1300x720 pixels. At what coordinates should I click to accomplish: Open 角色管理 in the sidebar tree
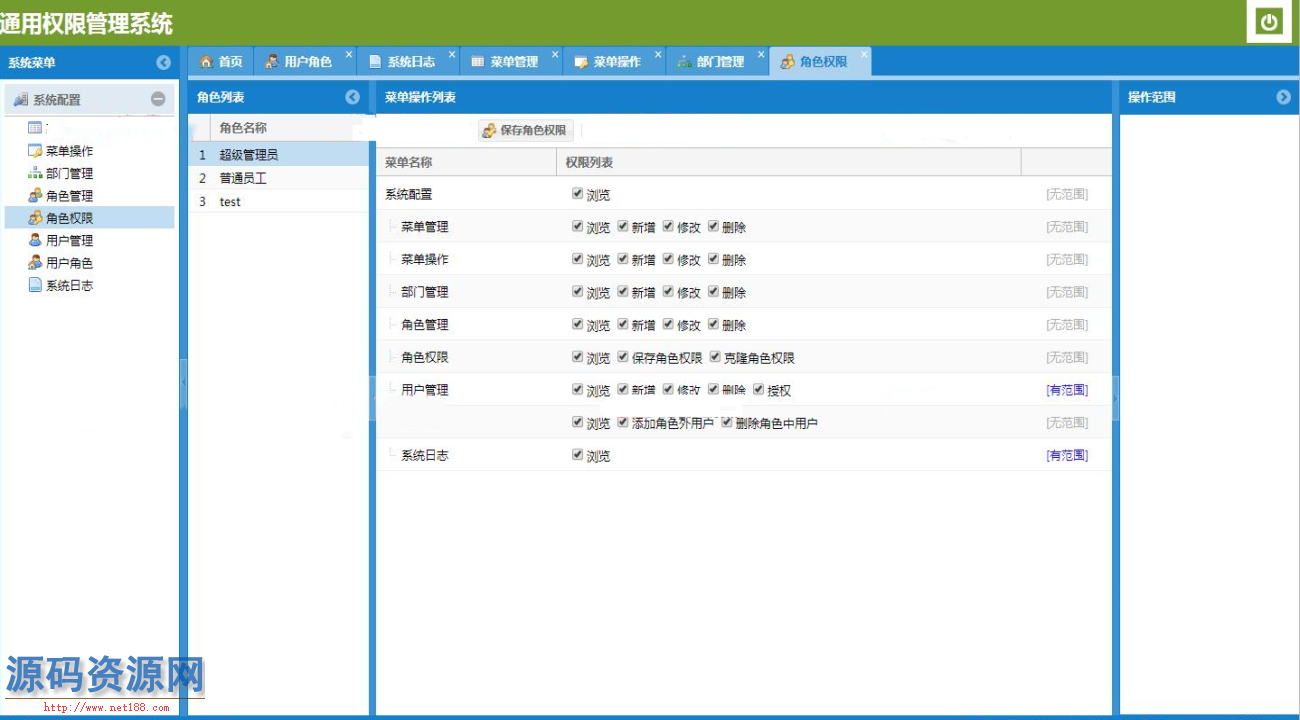[69, 196]
